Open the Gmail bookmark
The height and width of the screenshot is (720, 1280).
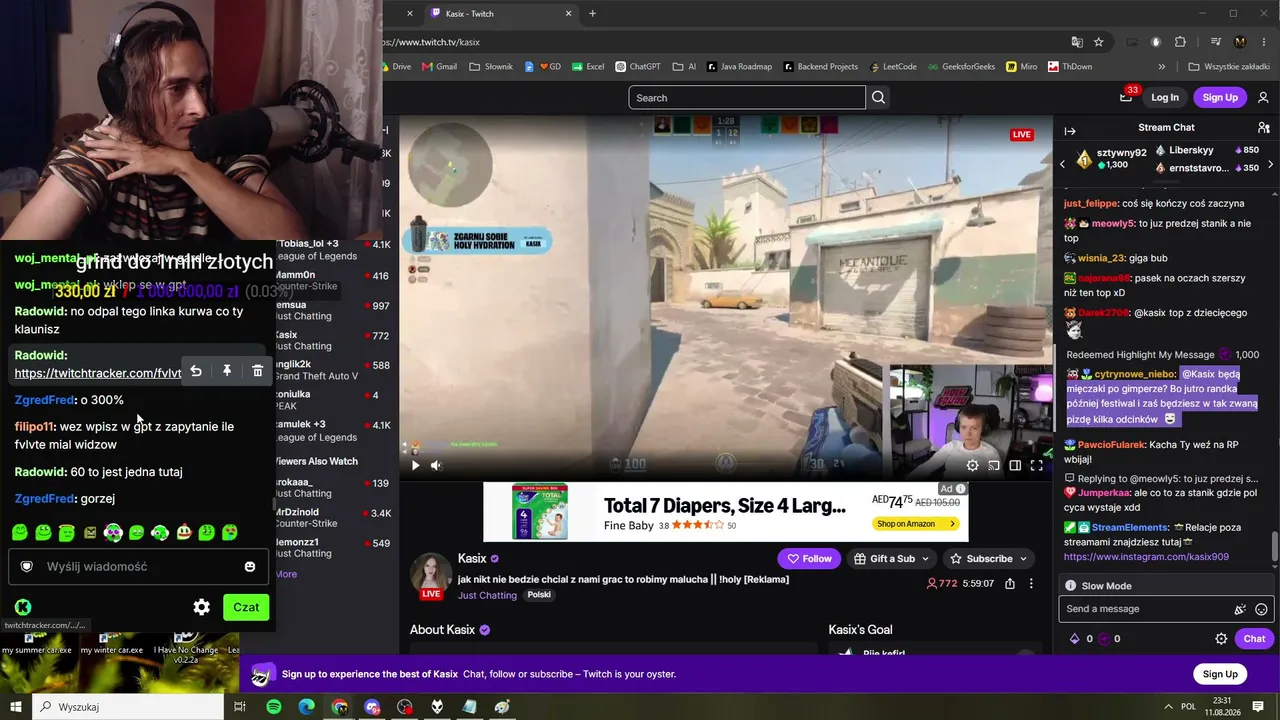(x=440, y=67)
